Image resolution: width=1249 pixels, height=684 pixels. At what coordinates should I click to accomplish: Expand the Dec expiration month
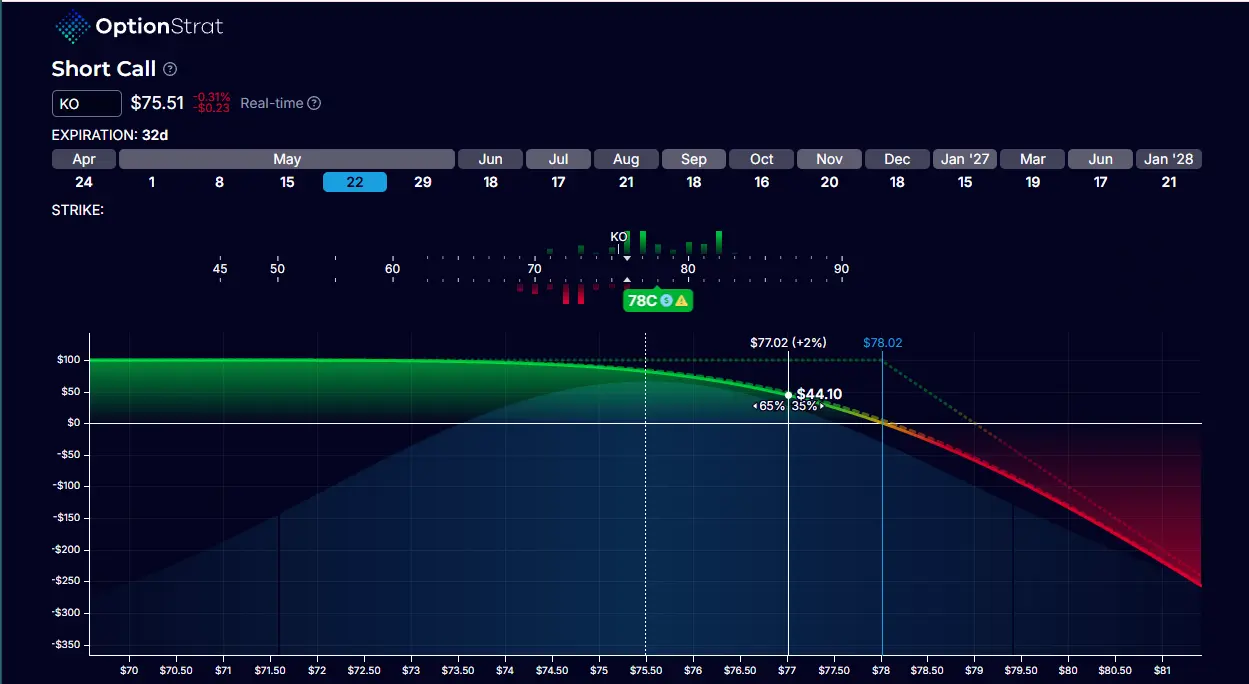897,159
